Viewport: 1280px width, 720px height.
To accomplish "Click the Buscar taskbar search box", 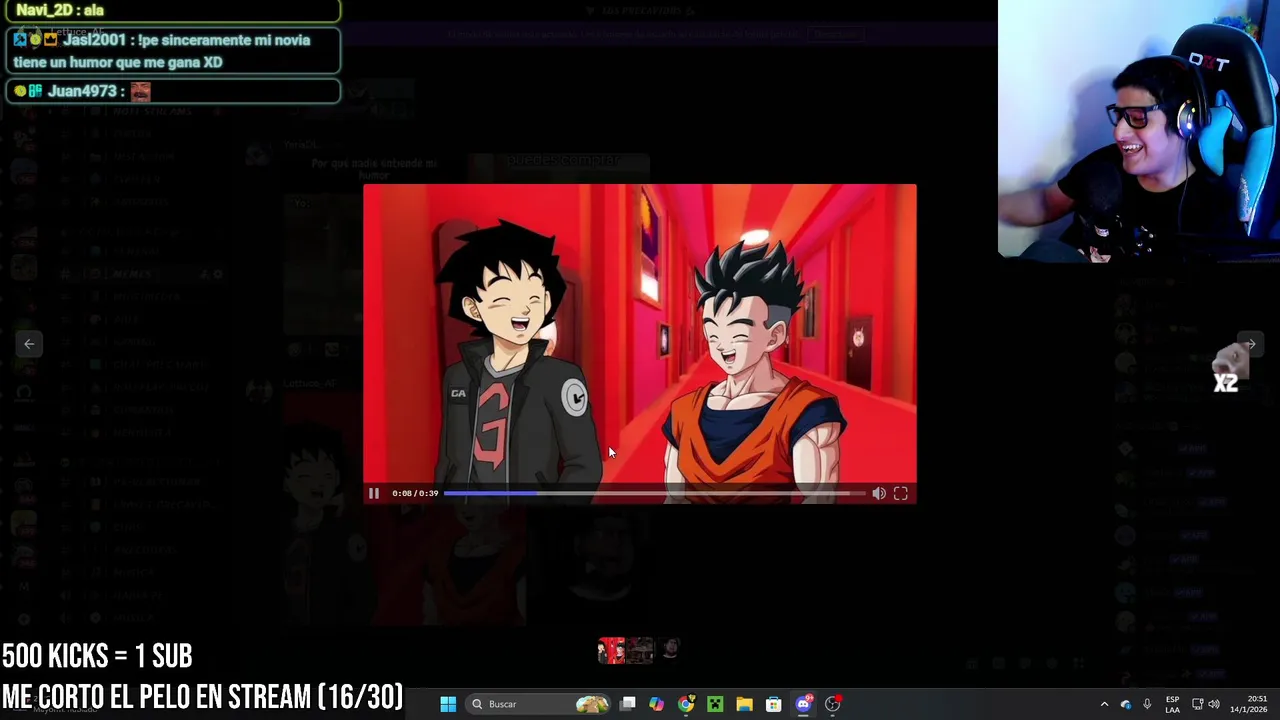I will [540, 704].
